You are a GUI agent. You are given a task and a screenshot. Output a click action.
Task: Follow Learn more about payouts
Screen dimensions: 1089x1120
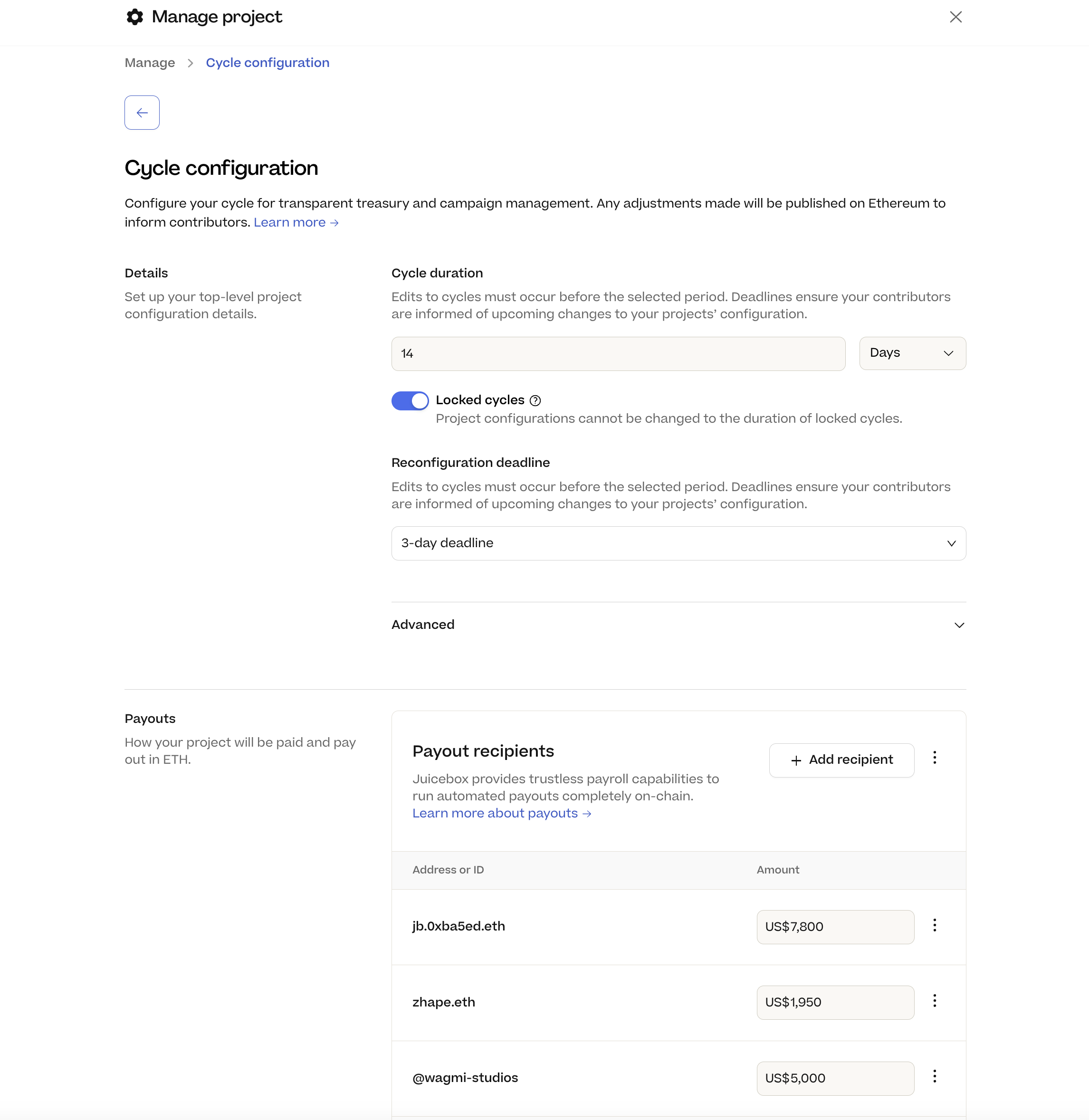tap(502, 813)
